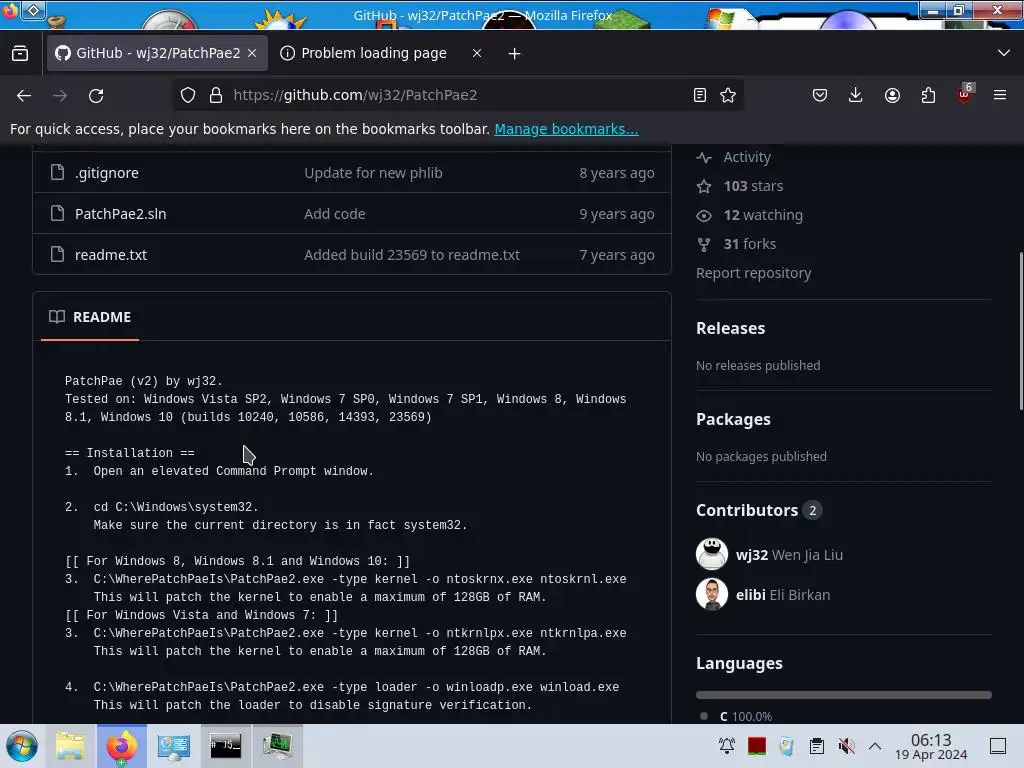
Task: Click show desktop button in taskbar
Action: pyautogui.click(x=998, y=746)
